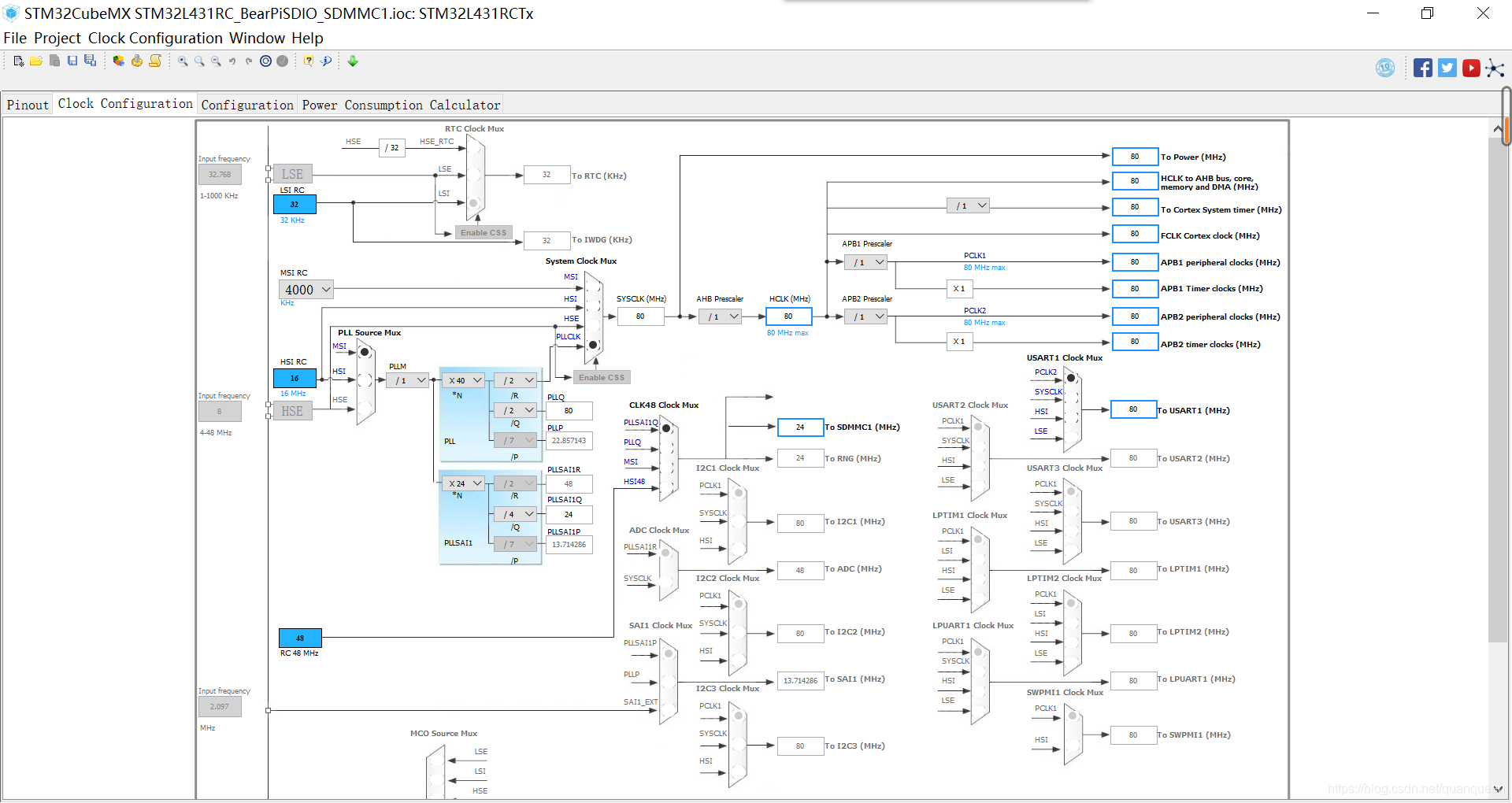This screenshot has width=1512, height=803.
Task: Open the PLL X 40 multiplier dropdown
Action: click(463, 380)
